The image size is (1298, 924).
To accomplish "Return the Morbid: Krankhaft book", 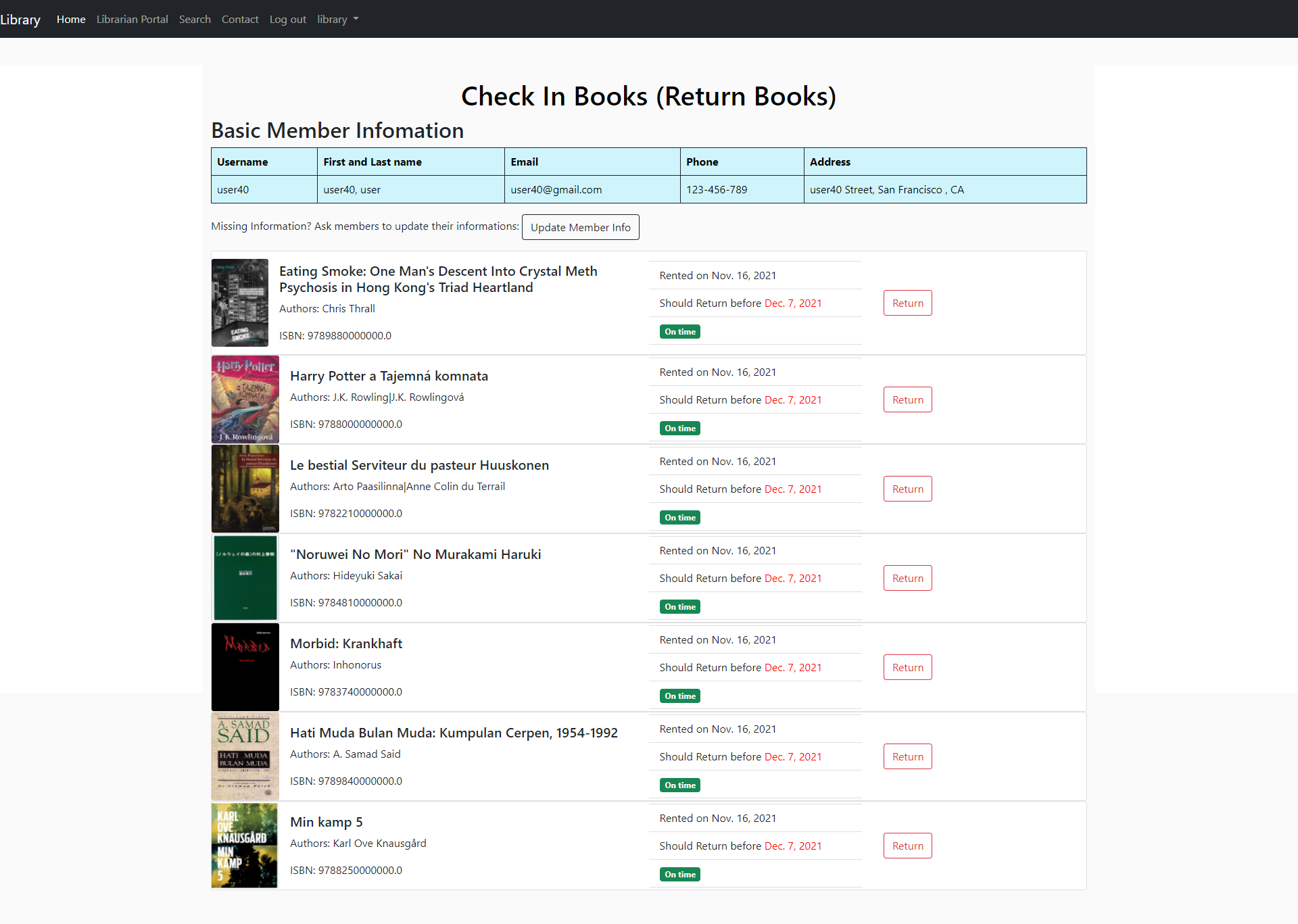I will 907,667.
